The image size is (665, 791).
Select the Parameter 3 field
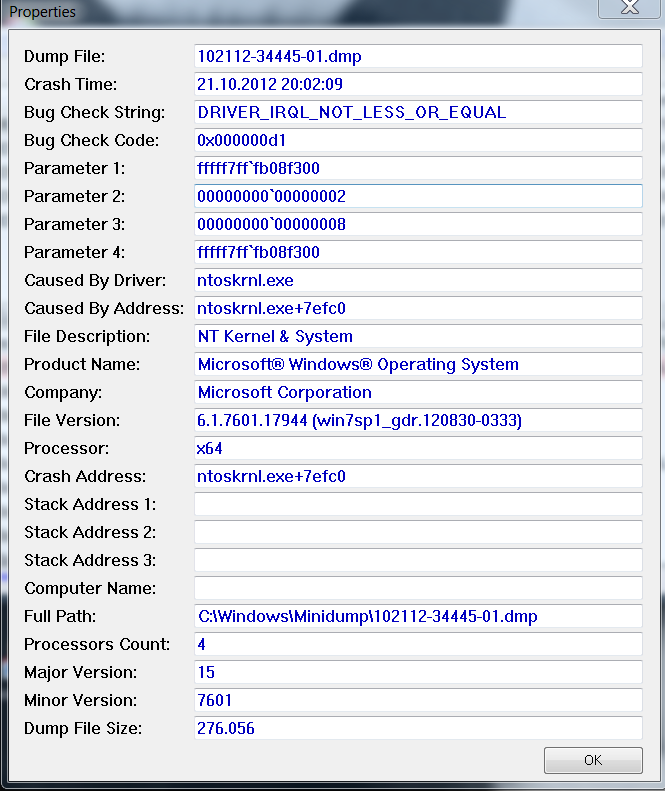pyautogui.click(x=418, y=224)
